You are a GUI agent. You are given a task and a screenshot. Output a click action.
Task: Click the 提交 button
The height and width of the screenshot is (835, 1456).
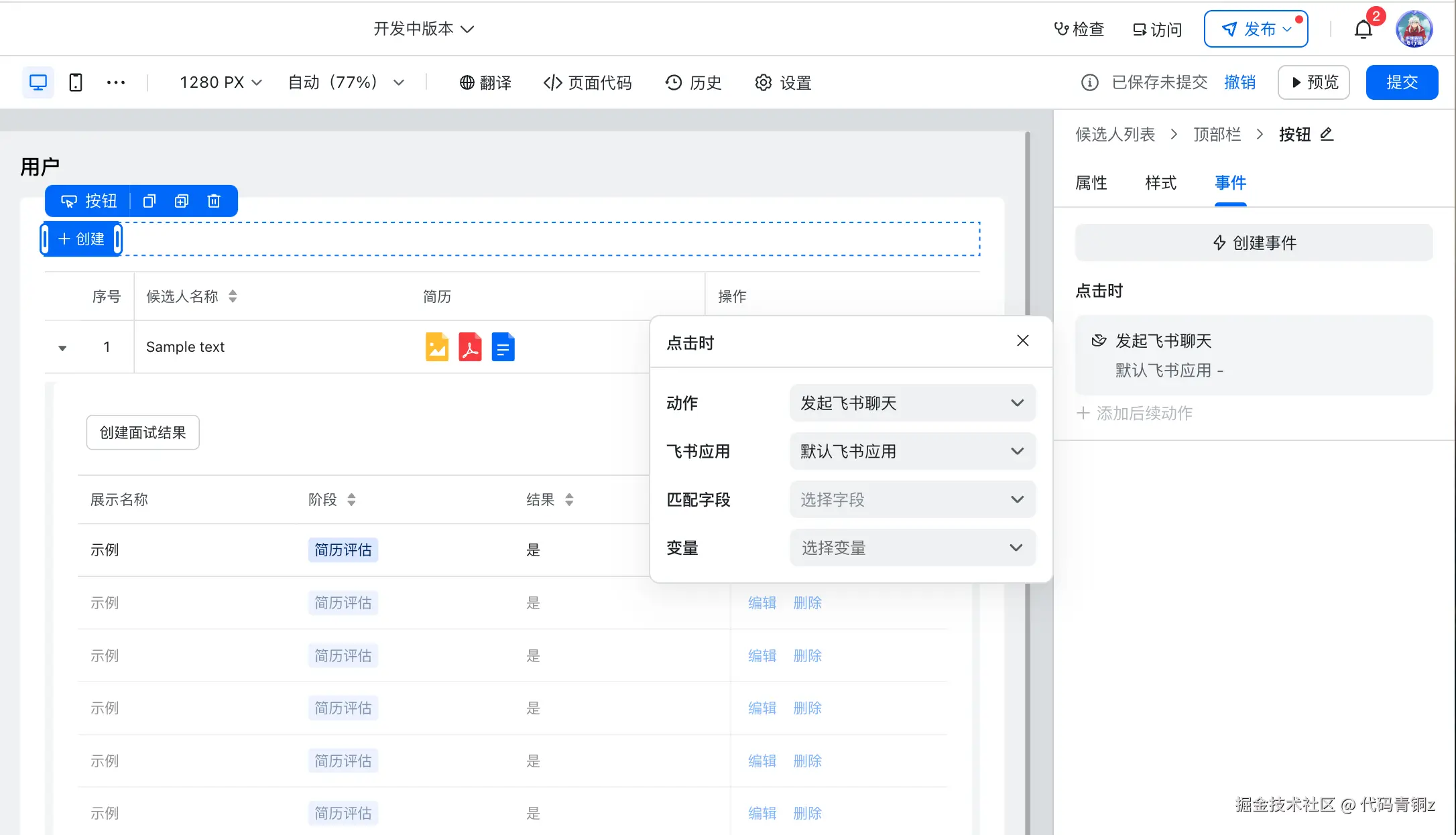[1402, 82]
